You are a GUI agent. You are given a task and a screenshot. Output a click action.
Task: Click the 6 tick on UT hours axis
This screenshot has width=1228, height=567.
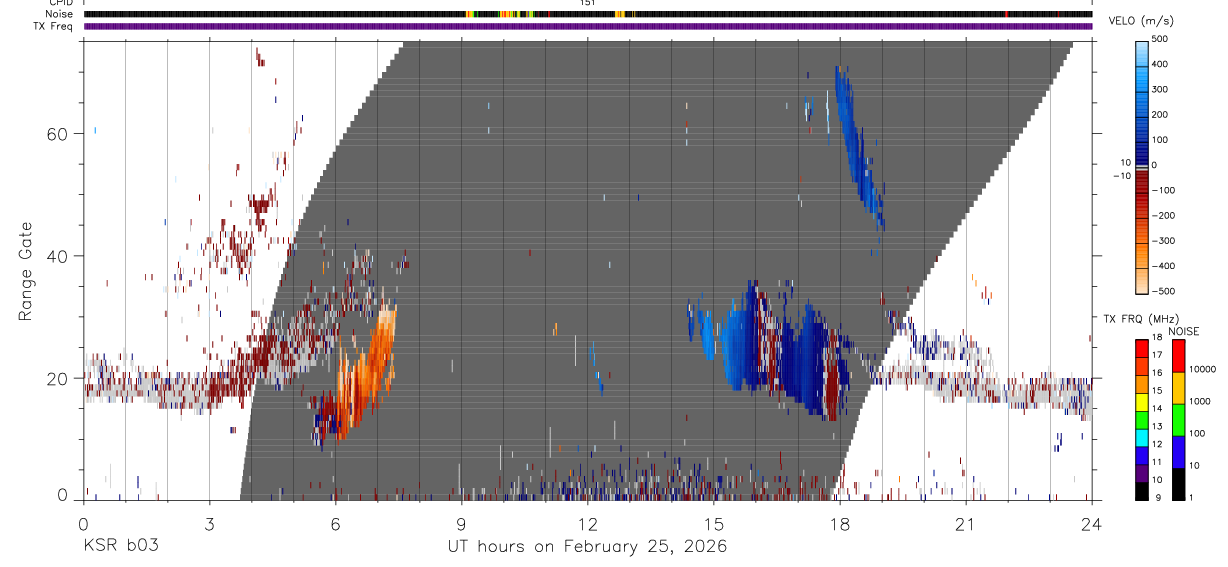(335, 523)
